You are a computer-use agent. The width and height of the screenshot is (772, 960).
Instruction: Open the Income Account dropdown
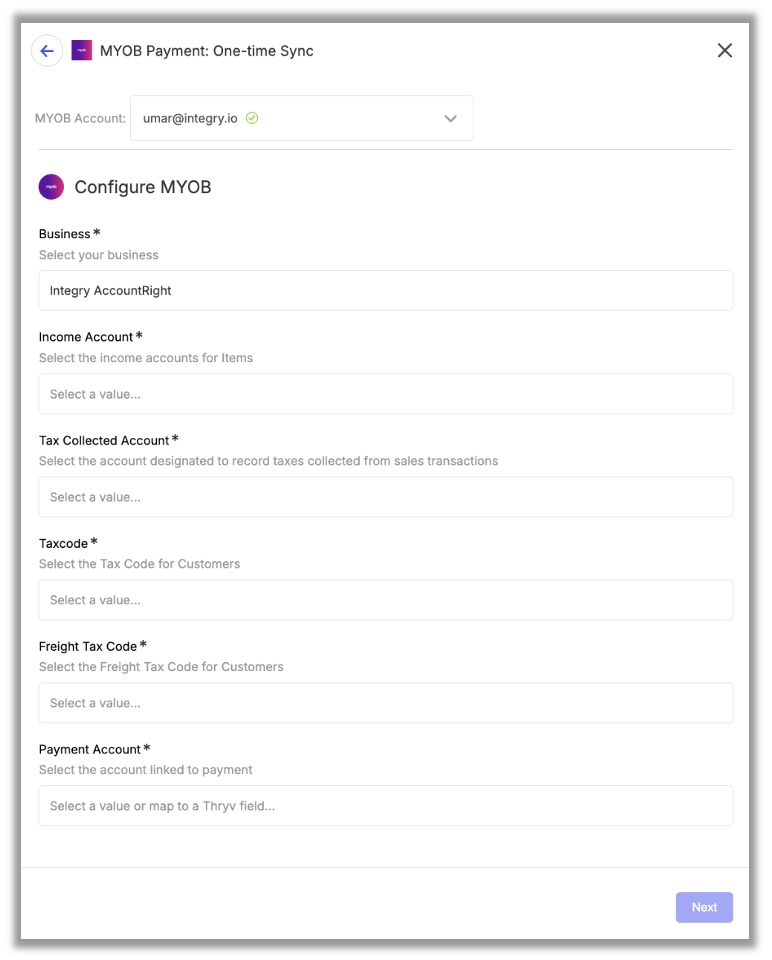point(386,394)
